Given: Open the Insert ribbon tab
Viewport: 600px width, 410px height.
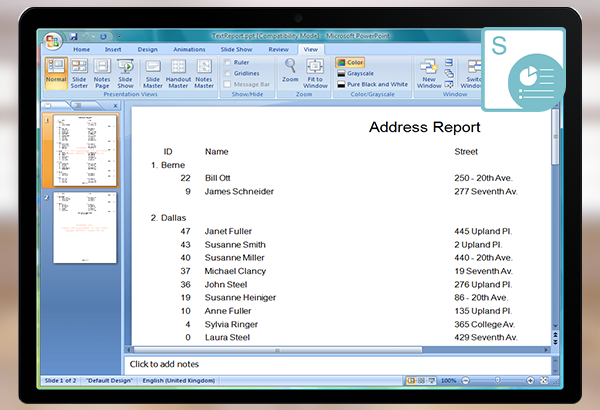Looking at the screenshot, I should coord(113,48).
